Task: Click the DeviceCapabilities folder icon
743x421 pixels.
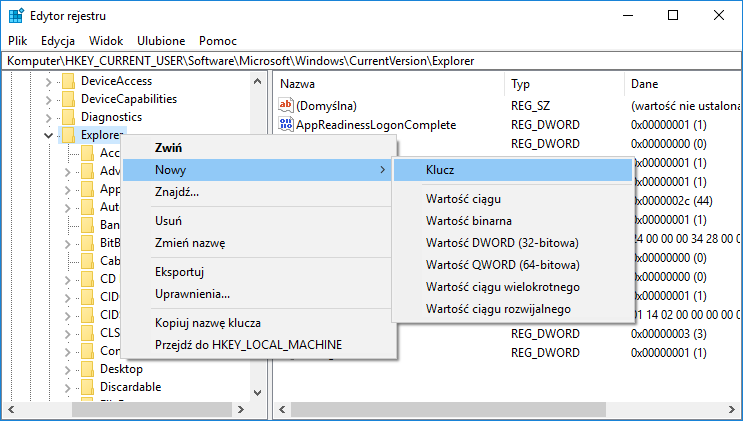Action: 69,99
